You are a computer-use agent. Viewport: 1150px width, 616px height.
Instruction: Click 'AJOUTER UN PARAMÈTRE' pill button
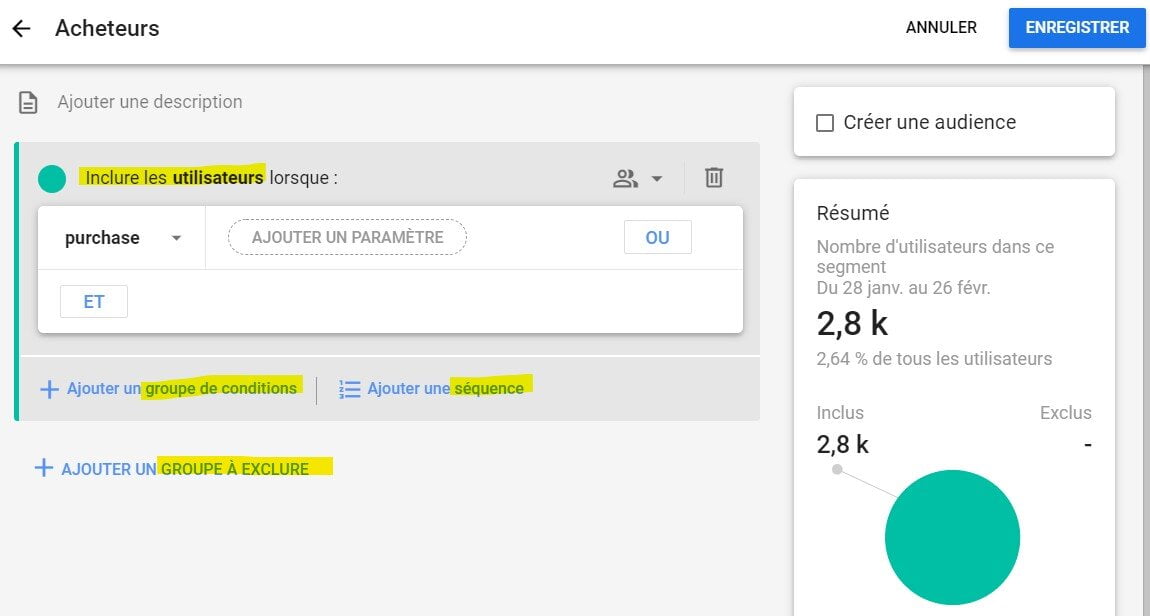[x=347, y=238]
